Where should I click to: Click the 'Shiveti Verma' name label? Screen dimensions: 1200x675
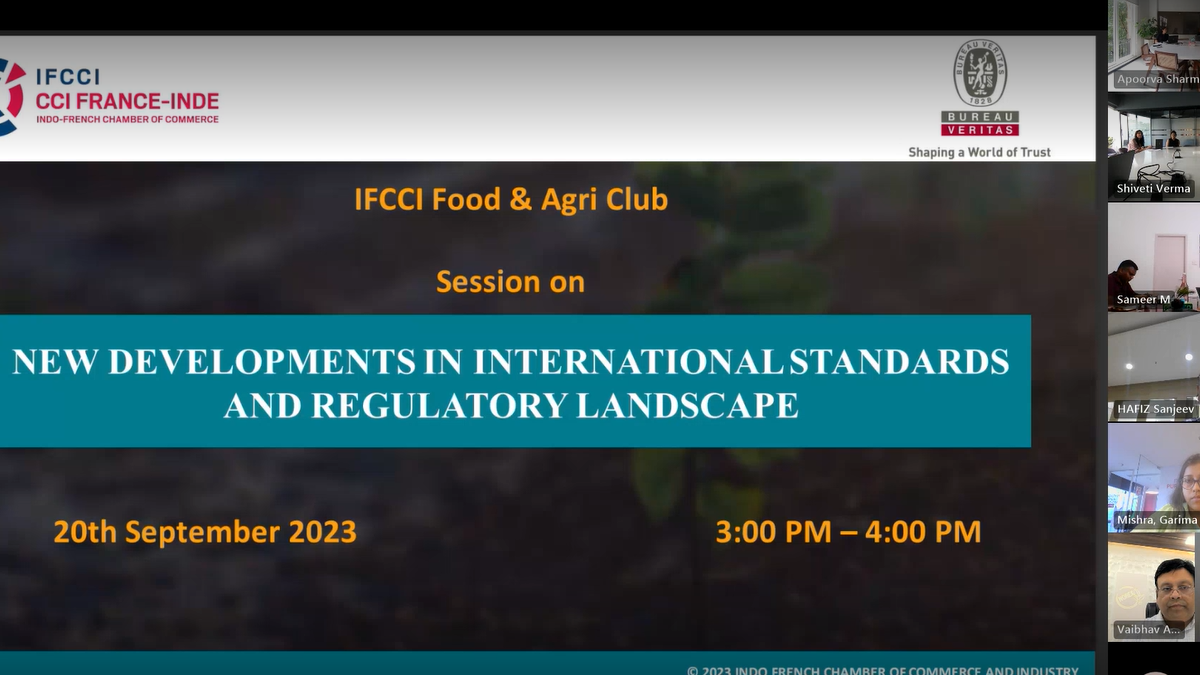[x=1153, y=188]
